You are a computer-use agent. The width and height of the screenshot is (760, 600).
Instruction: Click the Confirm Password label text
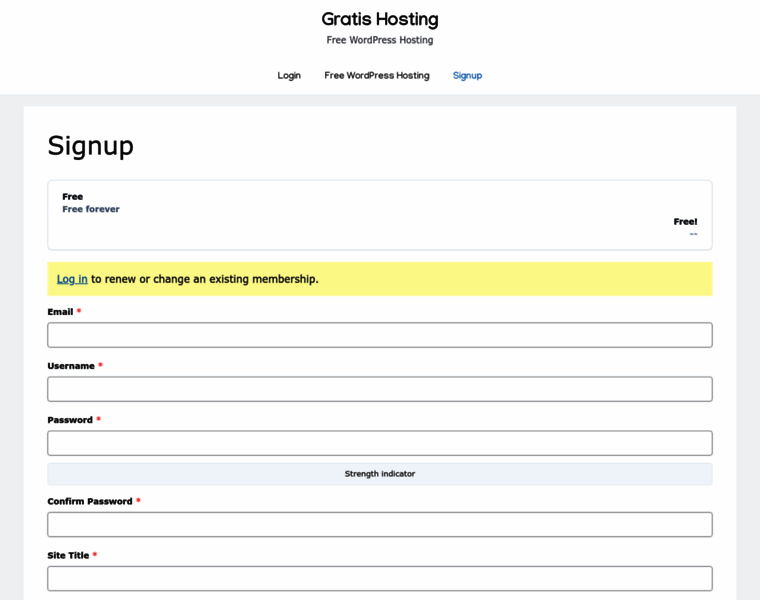pos(89,502)
